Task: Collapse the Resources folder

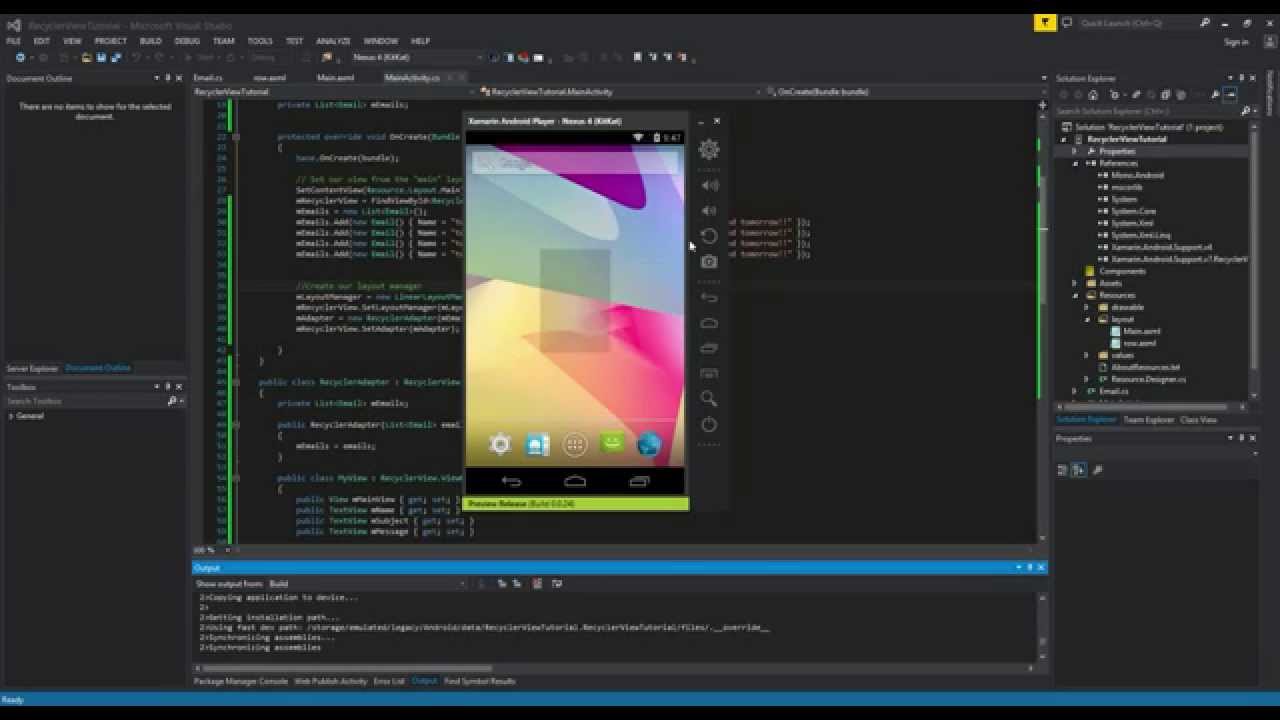Action: tap(1076, 295)
